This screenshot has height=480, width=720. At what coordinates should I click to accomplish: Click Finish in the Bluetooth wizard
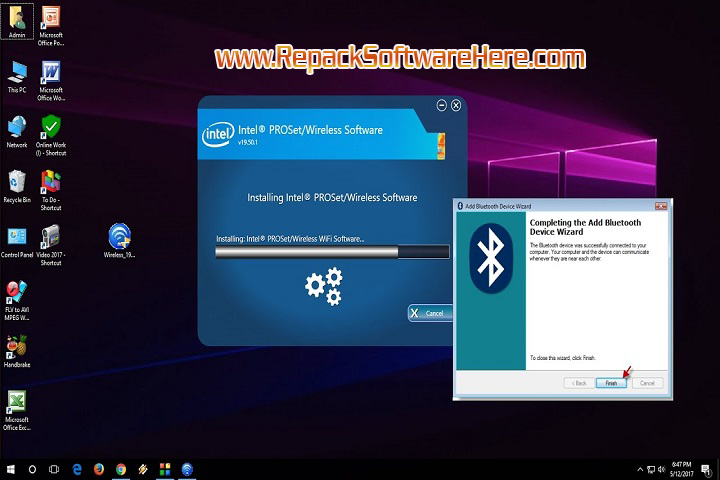[611, 383]
